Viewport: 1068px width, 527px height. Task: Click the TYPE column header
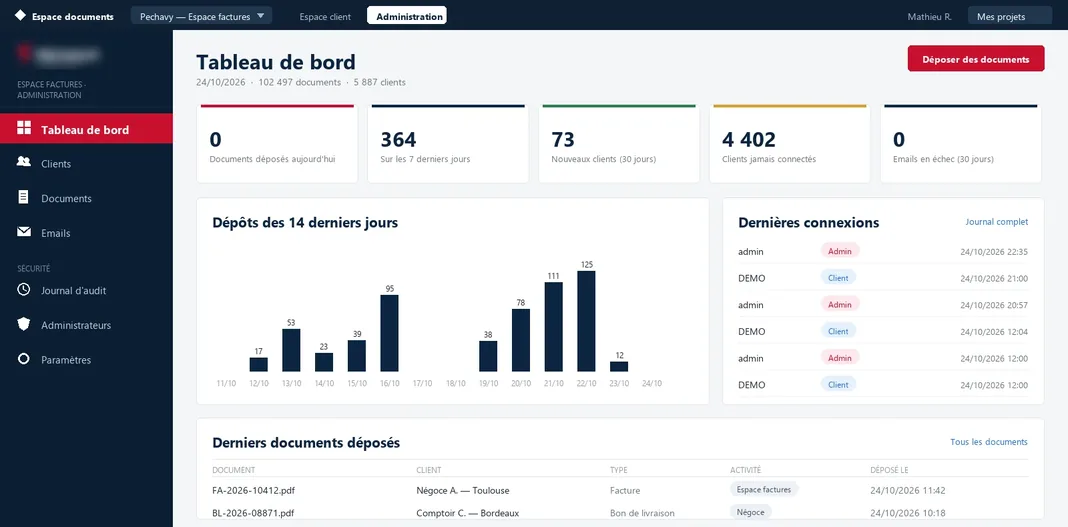[618, 470]
